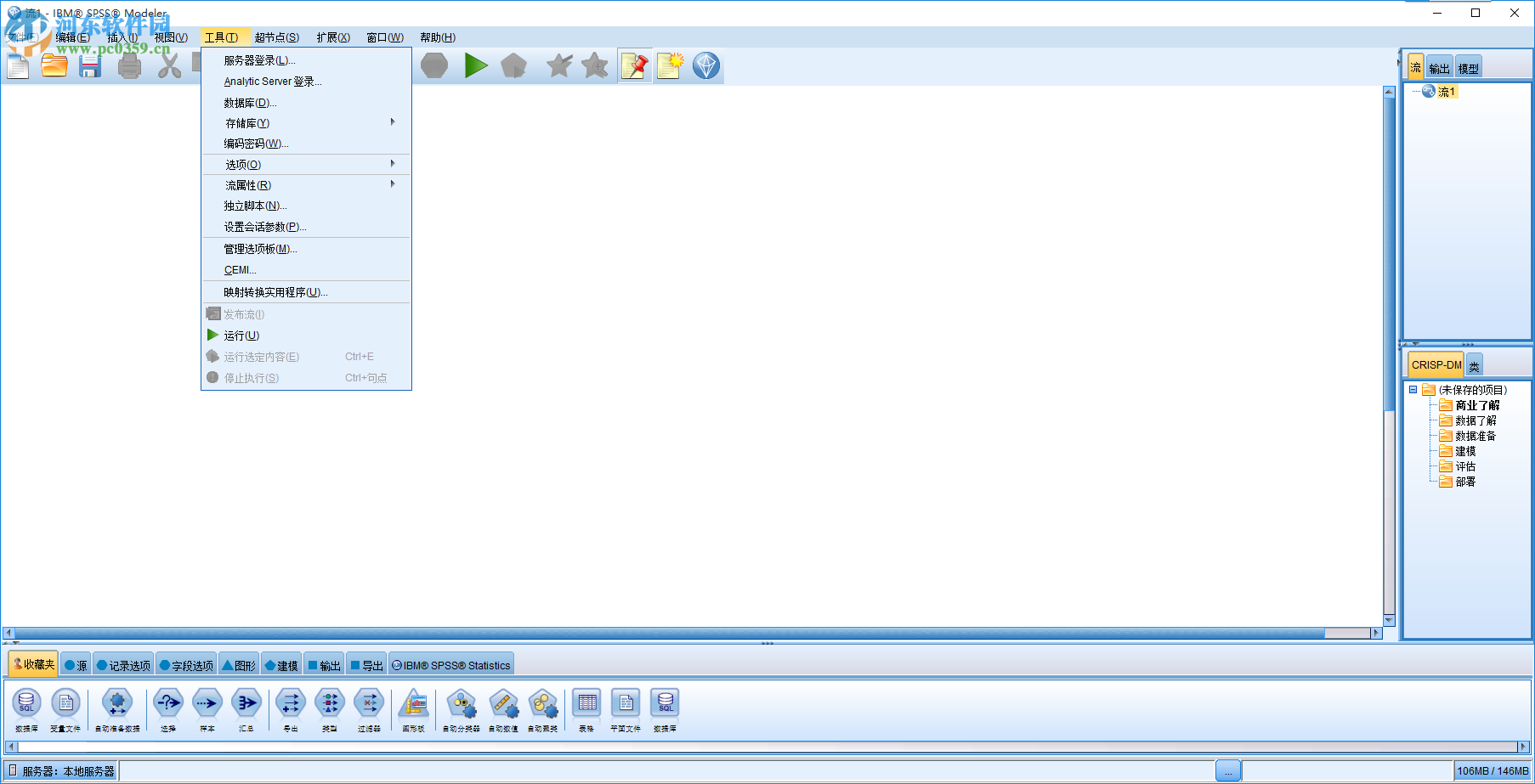Switch to the 源 palette tab
The height and width of the screenshot is (784, 1535).
(x=76, y=663)
